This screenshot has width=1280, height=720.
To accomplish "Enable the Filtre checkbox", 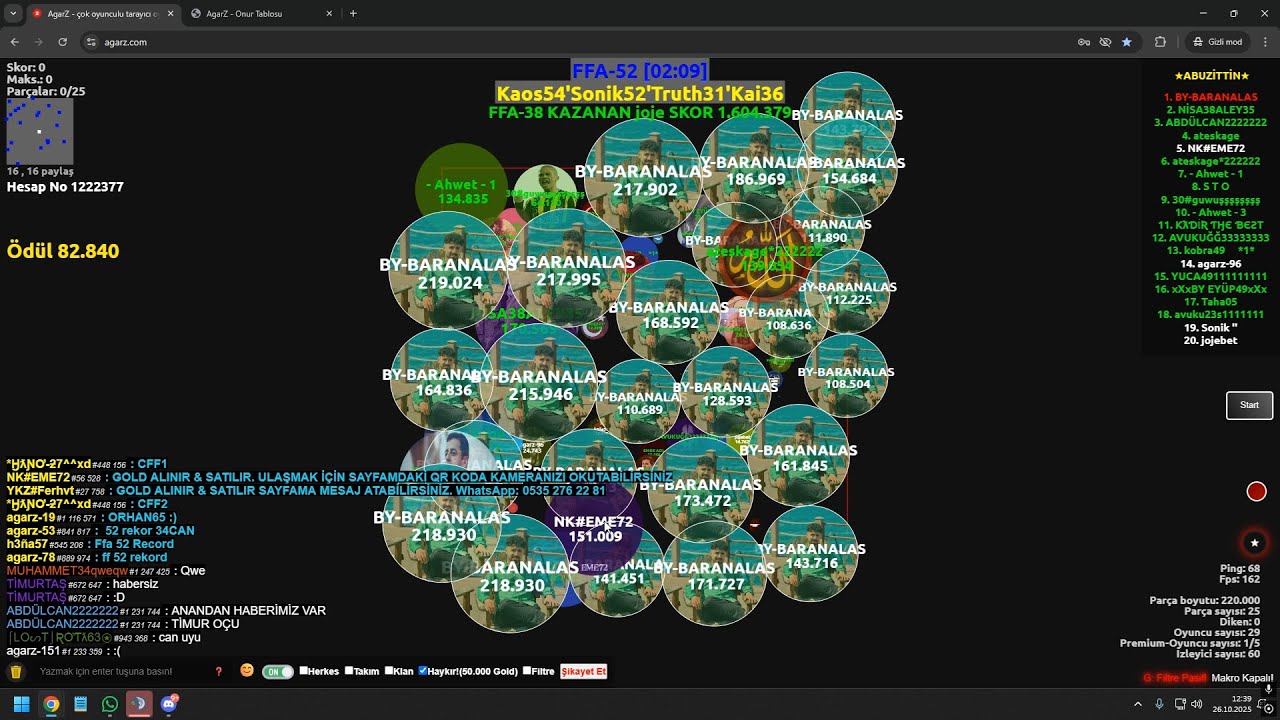I will 527,671.
